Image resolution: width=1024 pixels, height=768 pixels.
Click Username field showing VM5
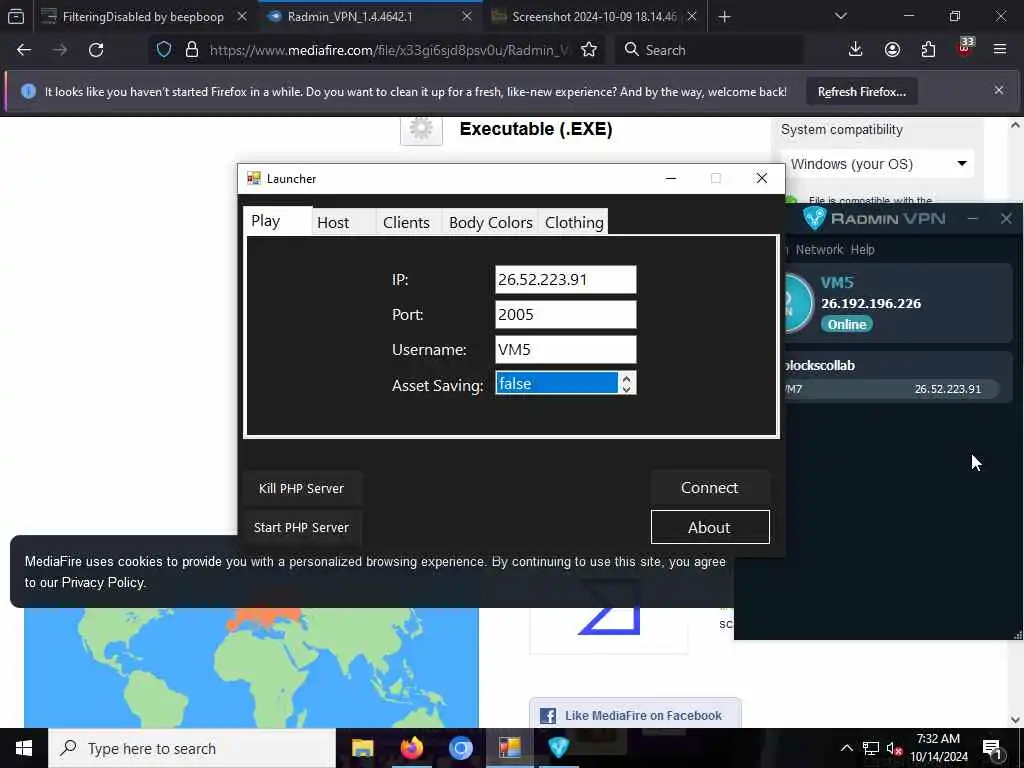pos(565,349)
